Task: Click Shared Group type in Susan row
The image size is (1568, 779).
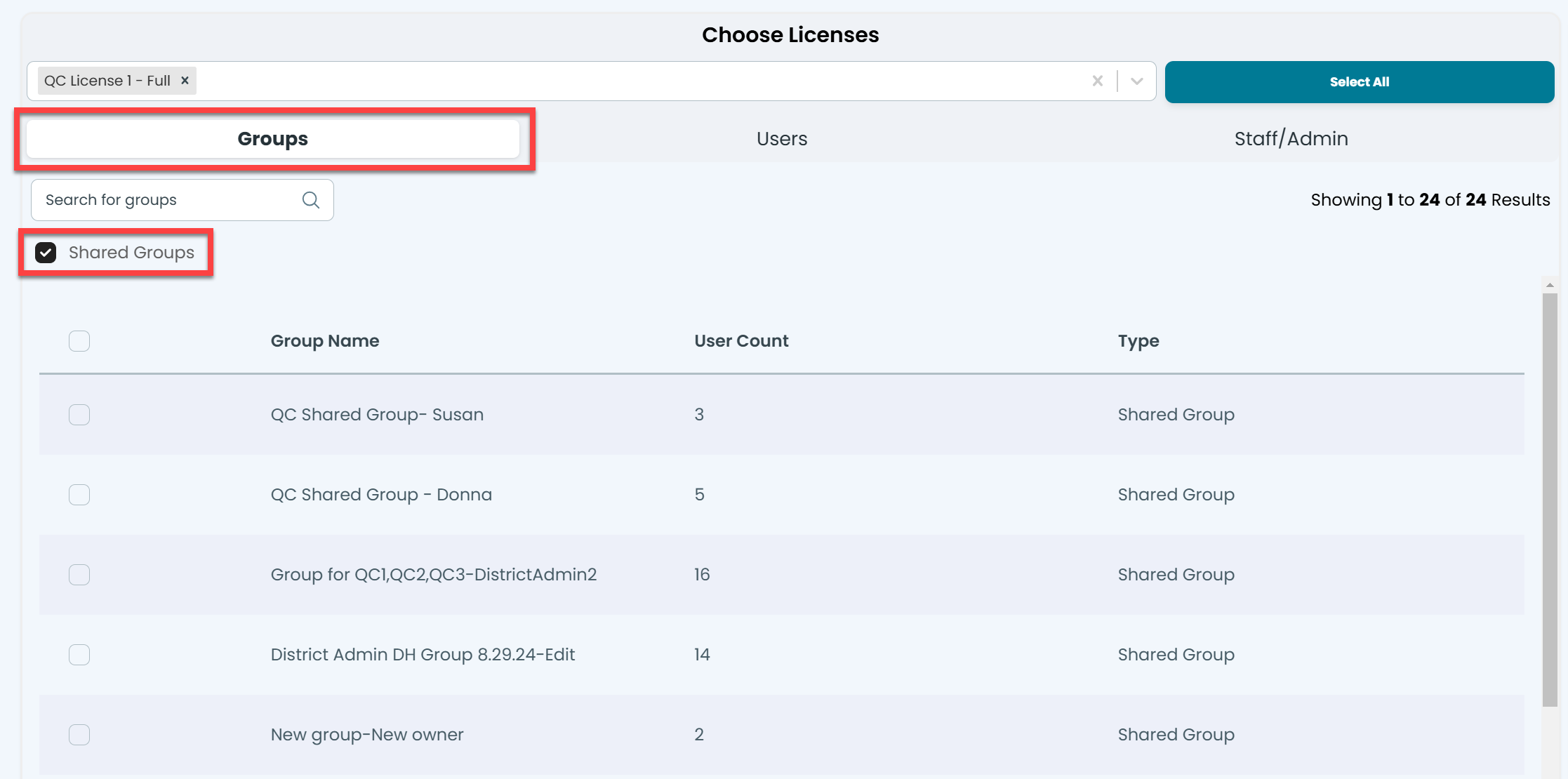Action: (x=1176, y=415)
